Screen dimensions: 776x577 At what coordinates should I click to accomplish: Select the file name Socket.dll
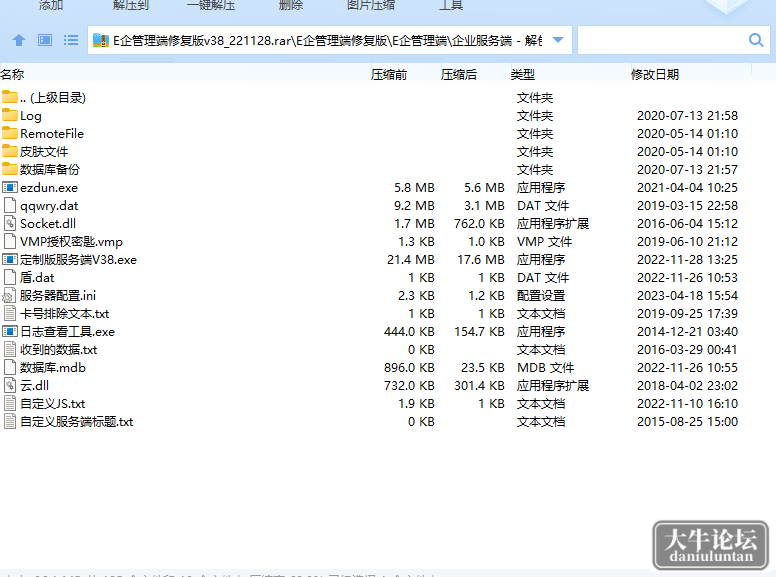point(48,224)
